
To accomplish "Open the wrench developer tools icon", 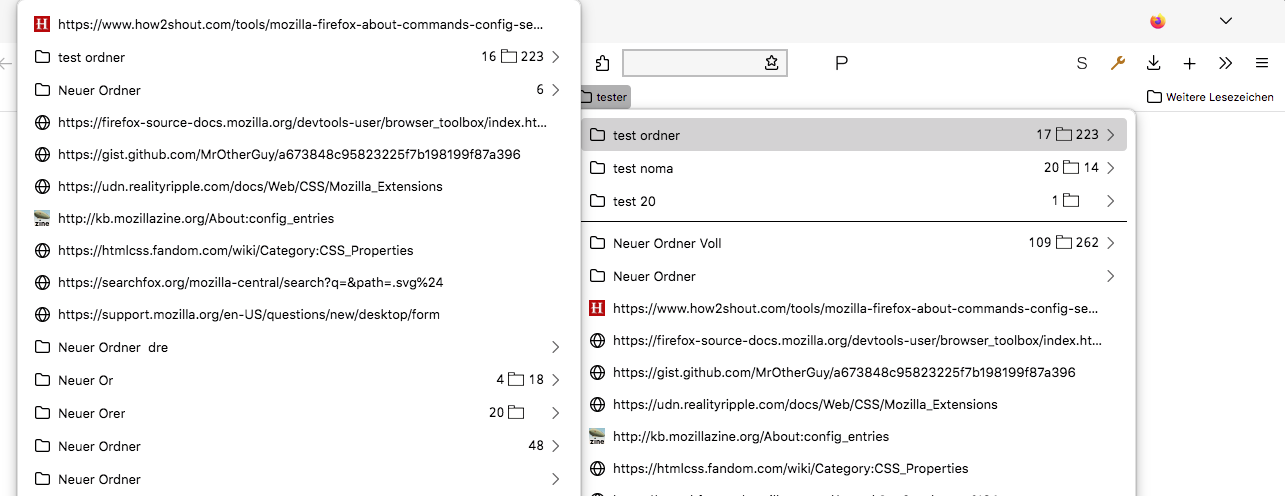I will point(1118,63).
